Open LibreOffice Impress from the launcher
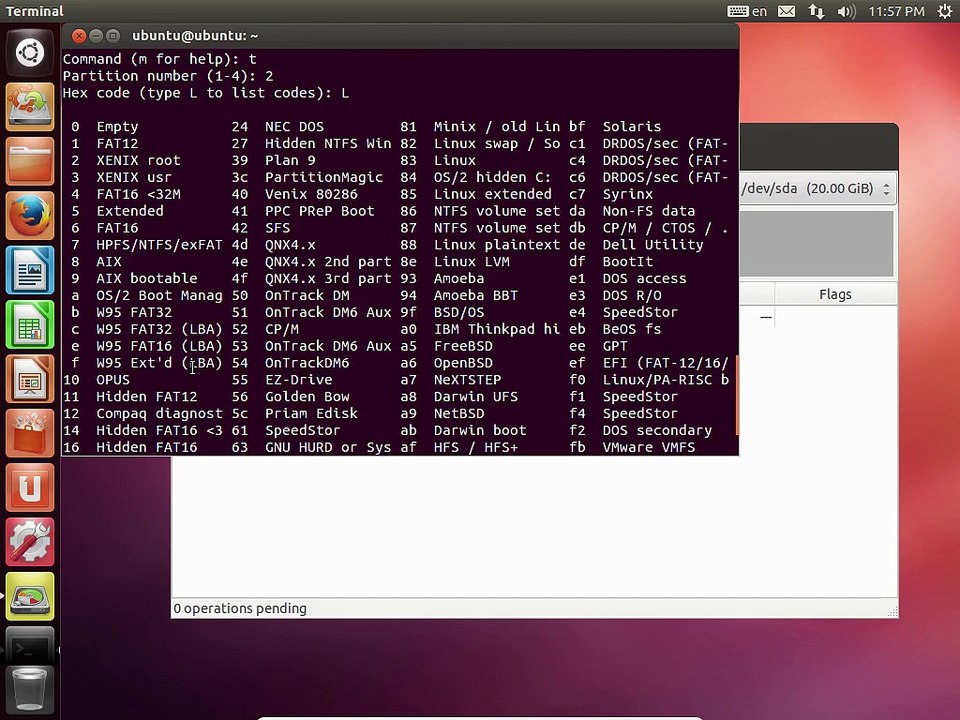Viewport: 960px width, 720px height. tap(30, 379)
